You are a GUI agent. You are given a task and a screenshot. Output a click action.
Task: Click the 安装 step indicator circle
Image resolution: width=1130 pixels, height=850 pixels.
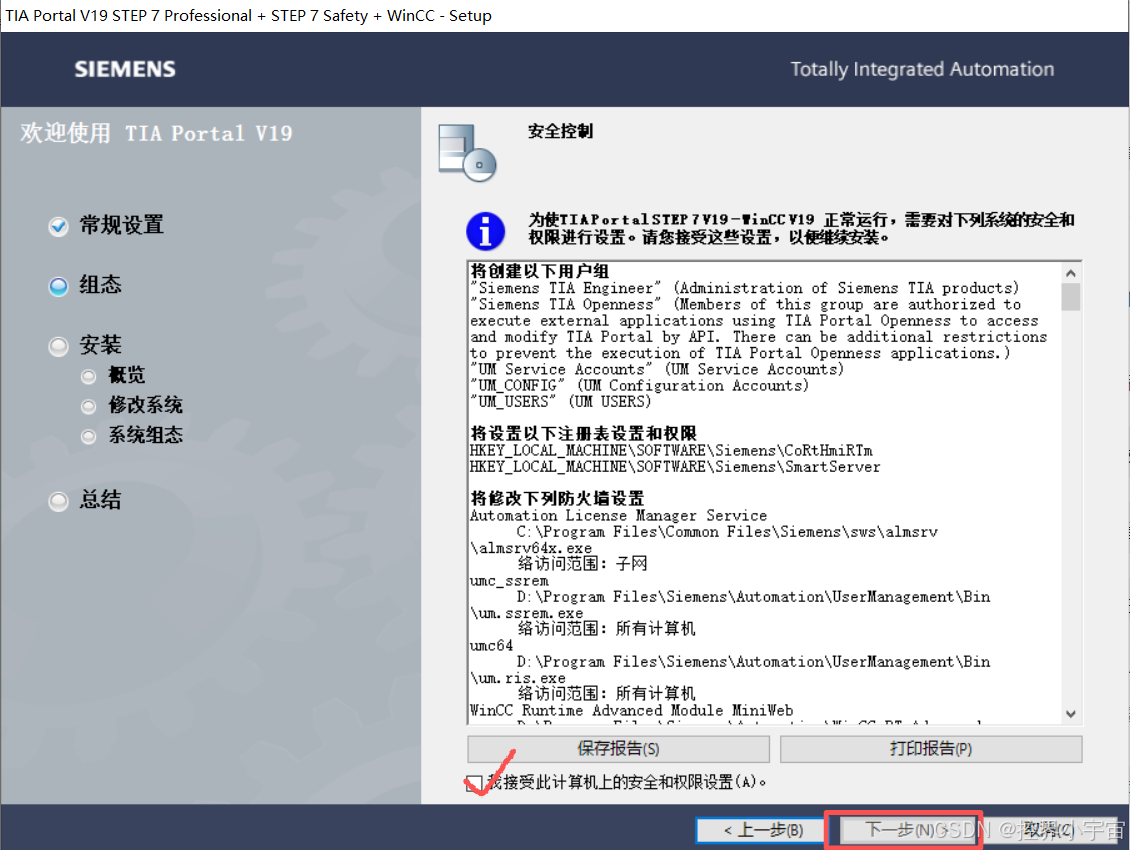pyautogui.click(x=58, y=347)
